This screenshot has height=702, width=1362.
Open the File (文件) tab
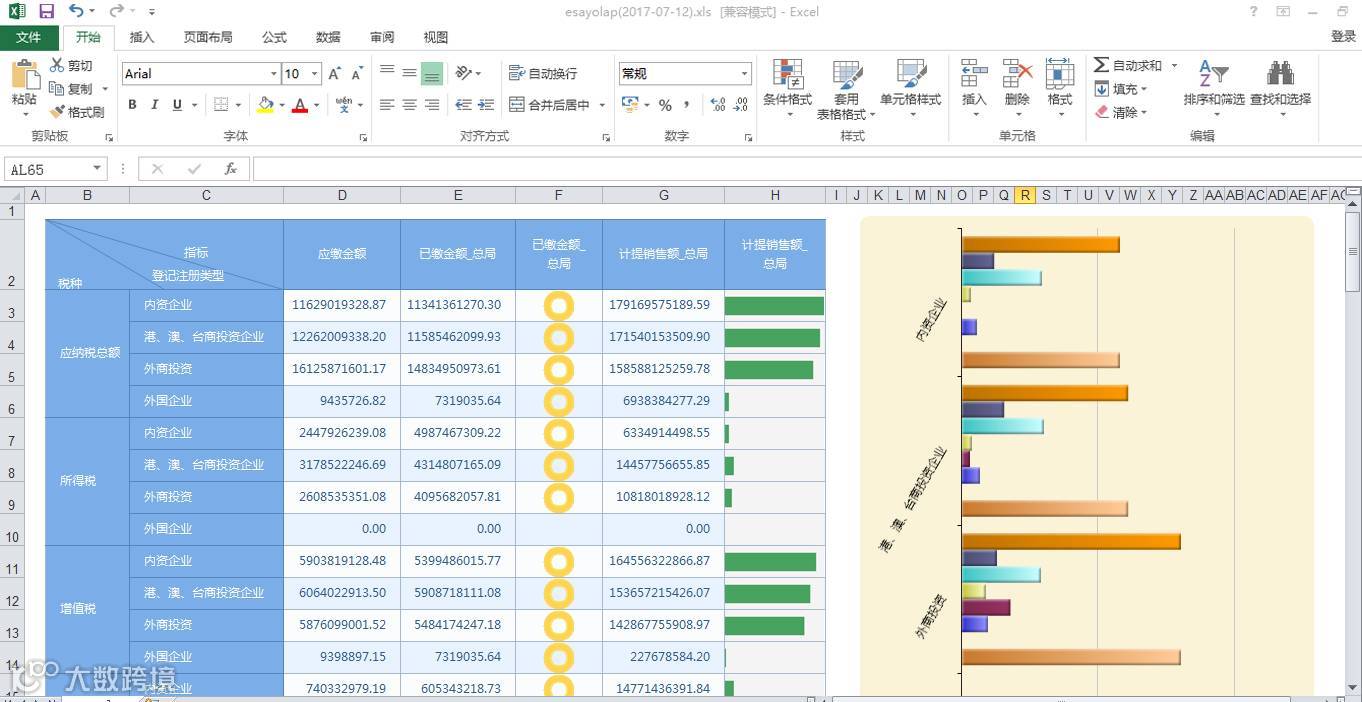29,37
